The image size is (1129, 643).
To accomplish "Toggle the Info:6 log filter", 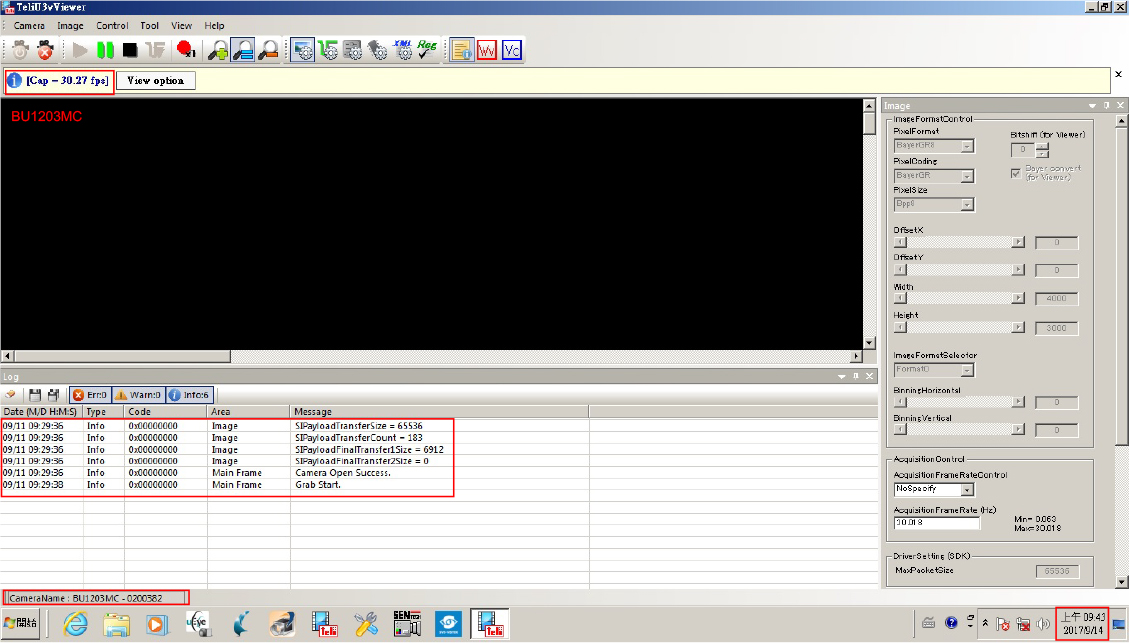I will [x=189, y=395].
